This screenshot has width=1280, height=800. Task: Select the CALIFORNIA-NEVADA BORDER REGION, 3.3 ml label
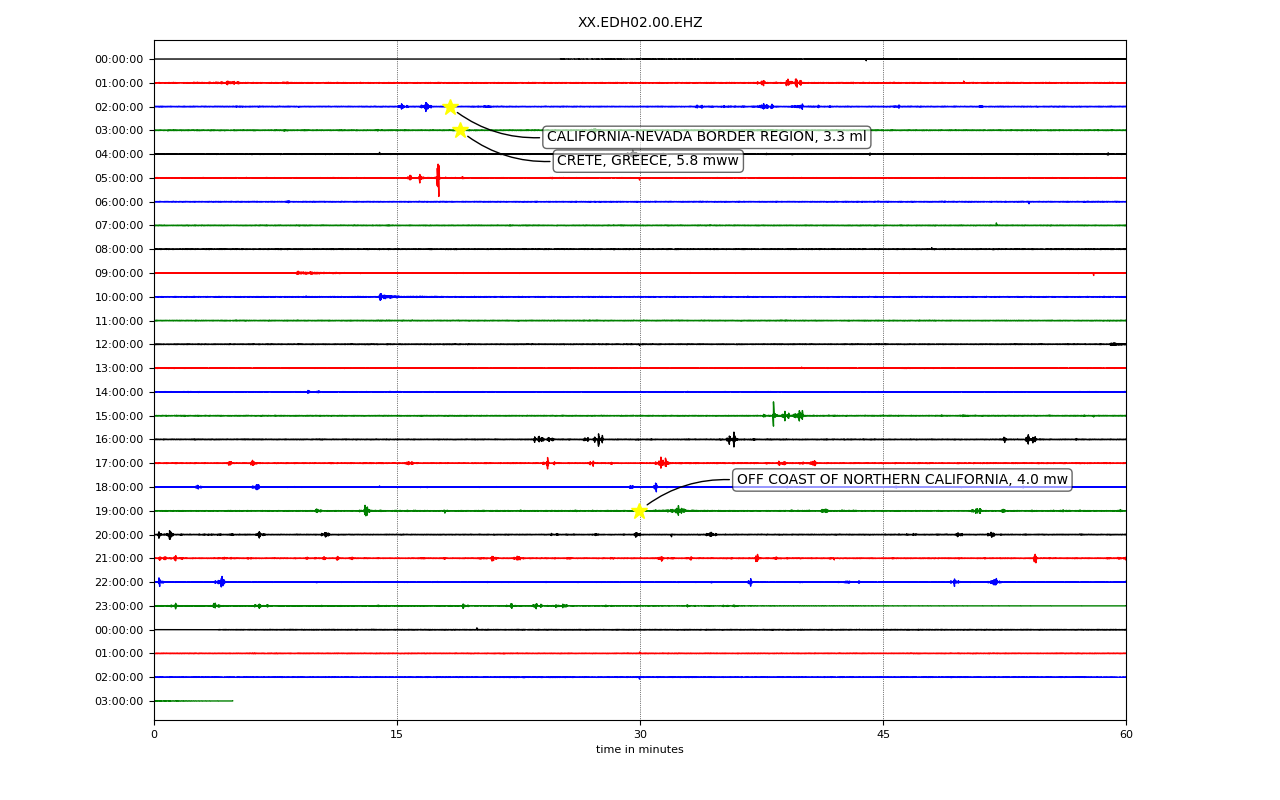(706, 137)
